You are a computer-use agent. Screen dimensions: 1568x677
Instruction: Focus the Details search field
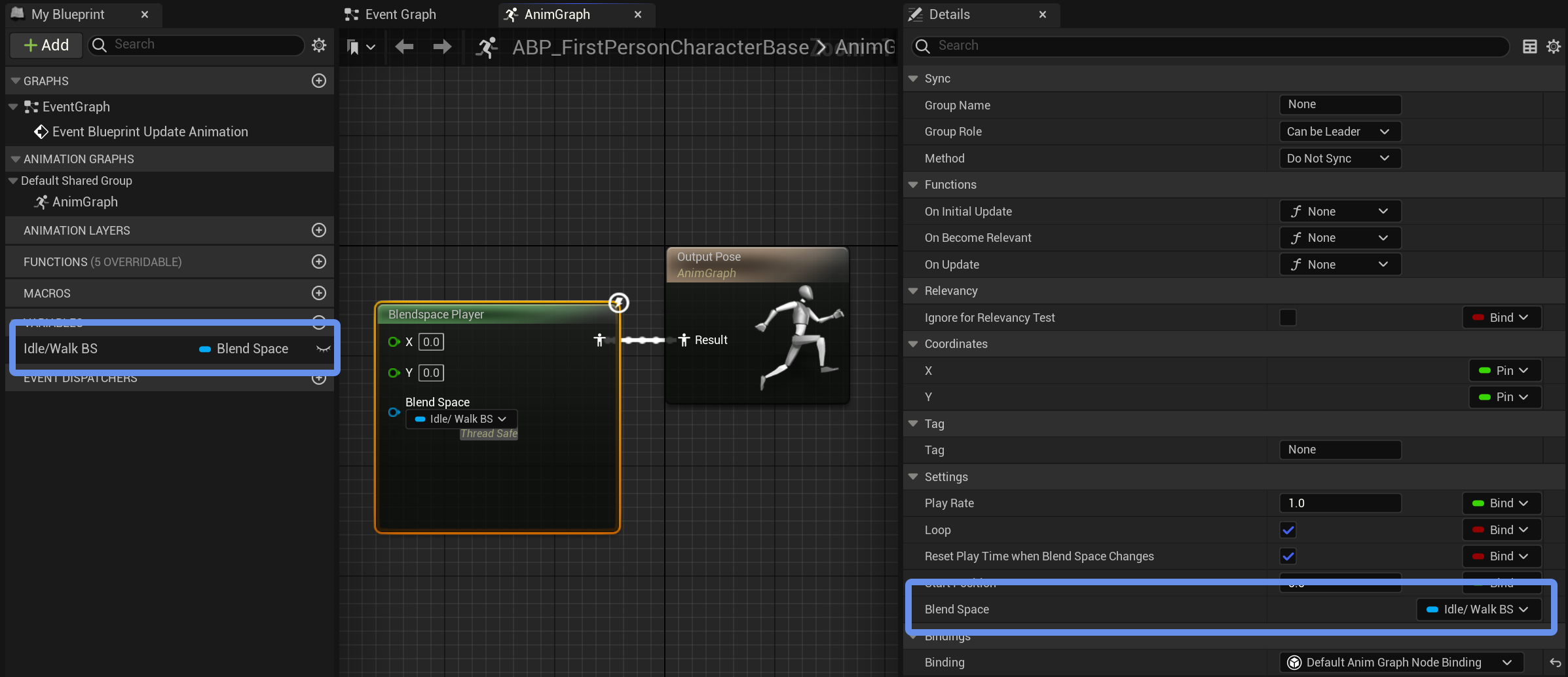(x=1210, y=46)
